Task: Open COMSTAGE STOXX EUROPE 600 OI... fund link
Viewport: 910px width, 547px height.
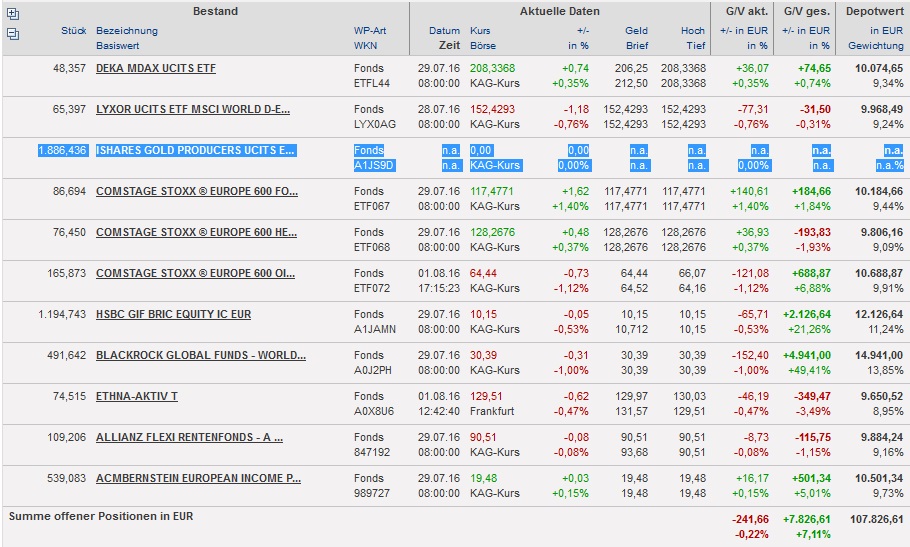Action: [196, 273]
